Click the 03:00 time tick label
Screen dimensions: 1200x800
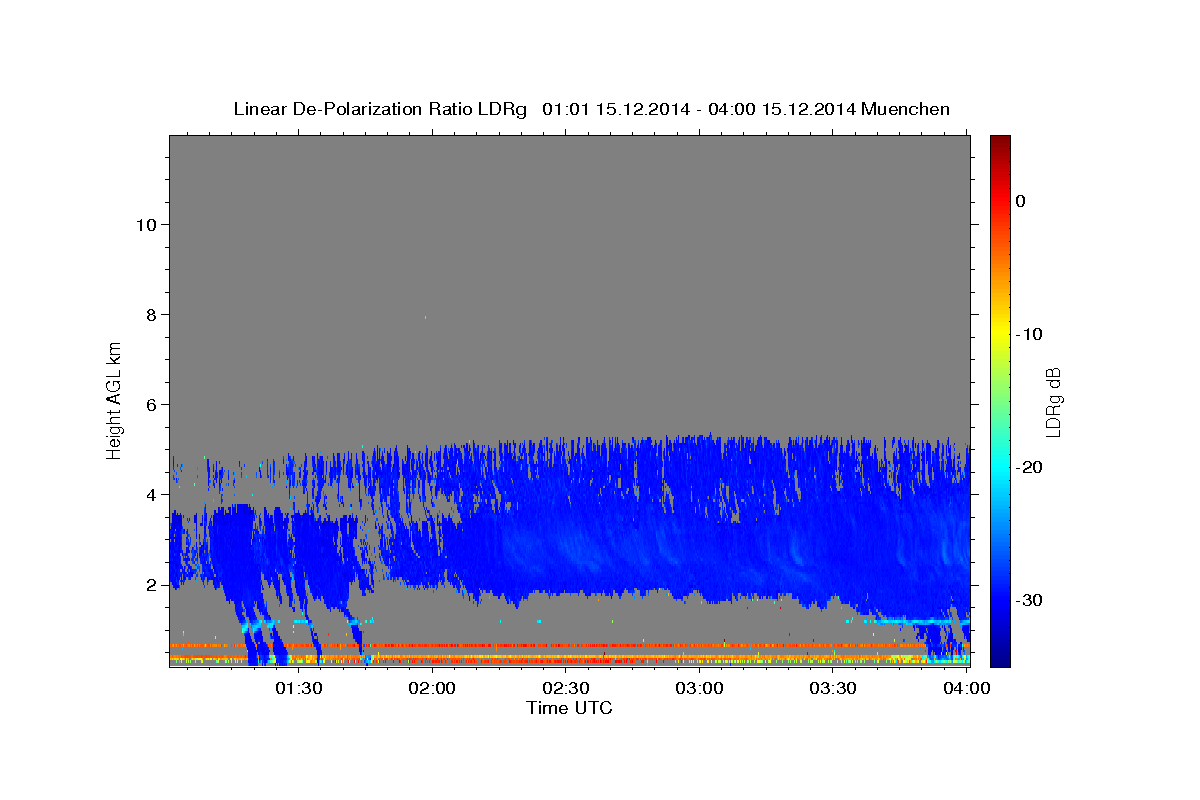tap(699, 688)
